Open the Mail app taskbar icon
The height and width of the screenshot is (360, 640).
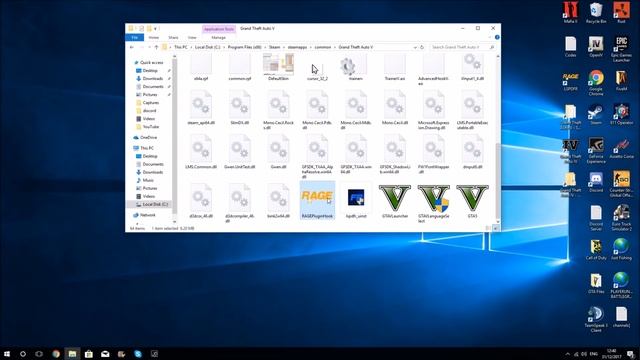point(105,354)
